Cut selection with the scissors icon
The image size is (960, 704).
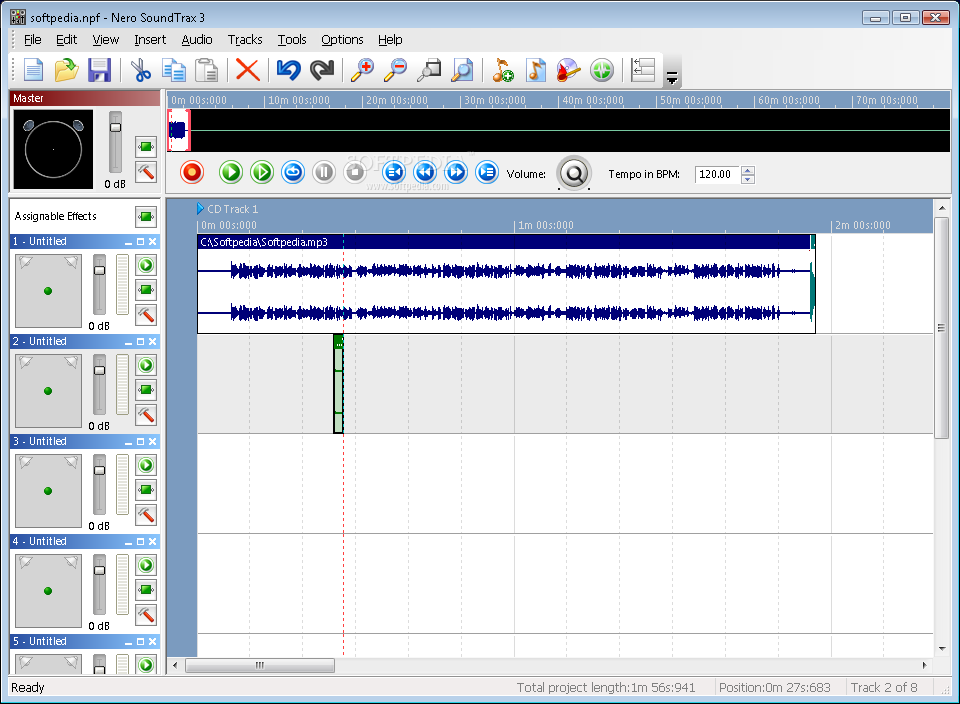(x=141, y=70)
